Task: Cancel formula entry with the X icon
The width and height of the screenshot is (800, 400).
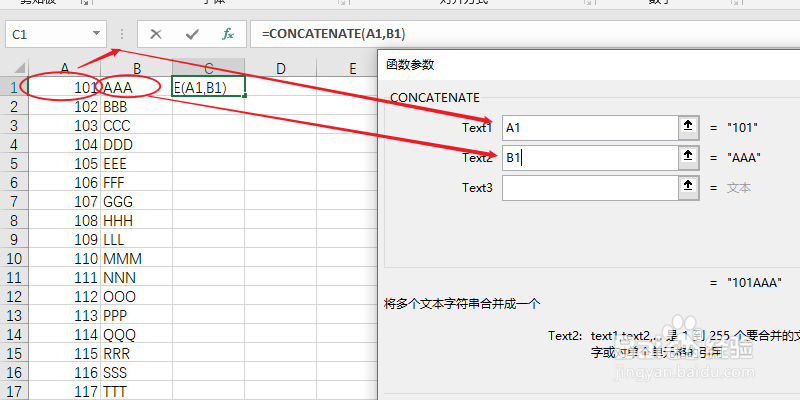Action: click(x=156, y=34)
